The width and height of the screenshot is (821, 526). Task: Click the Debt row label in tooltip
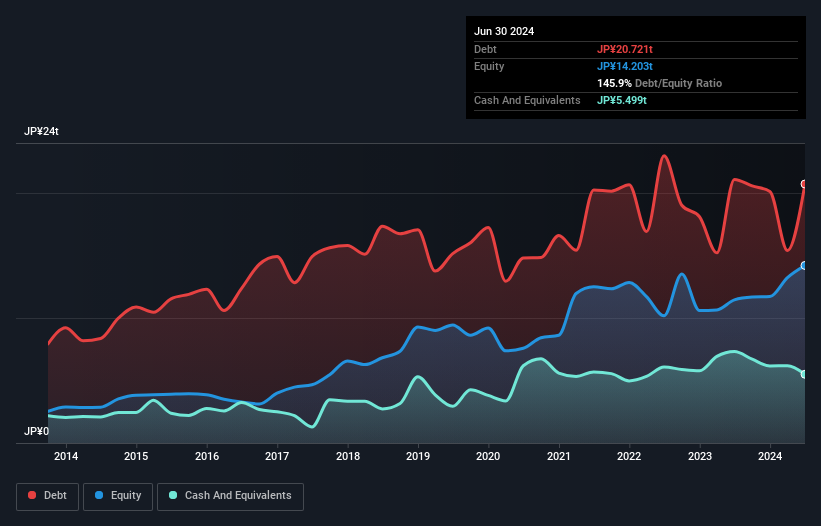pyautogui.click(x=485, y=49)
